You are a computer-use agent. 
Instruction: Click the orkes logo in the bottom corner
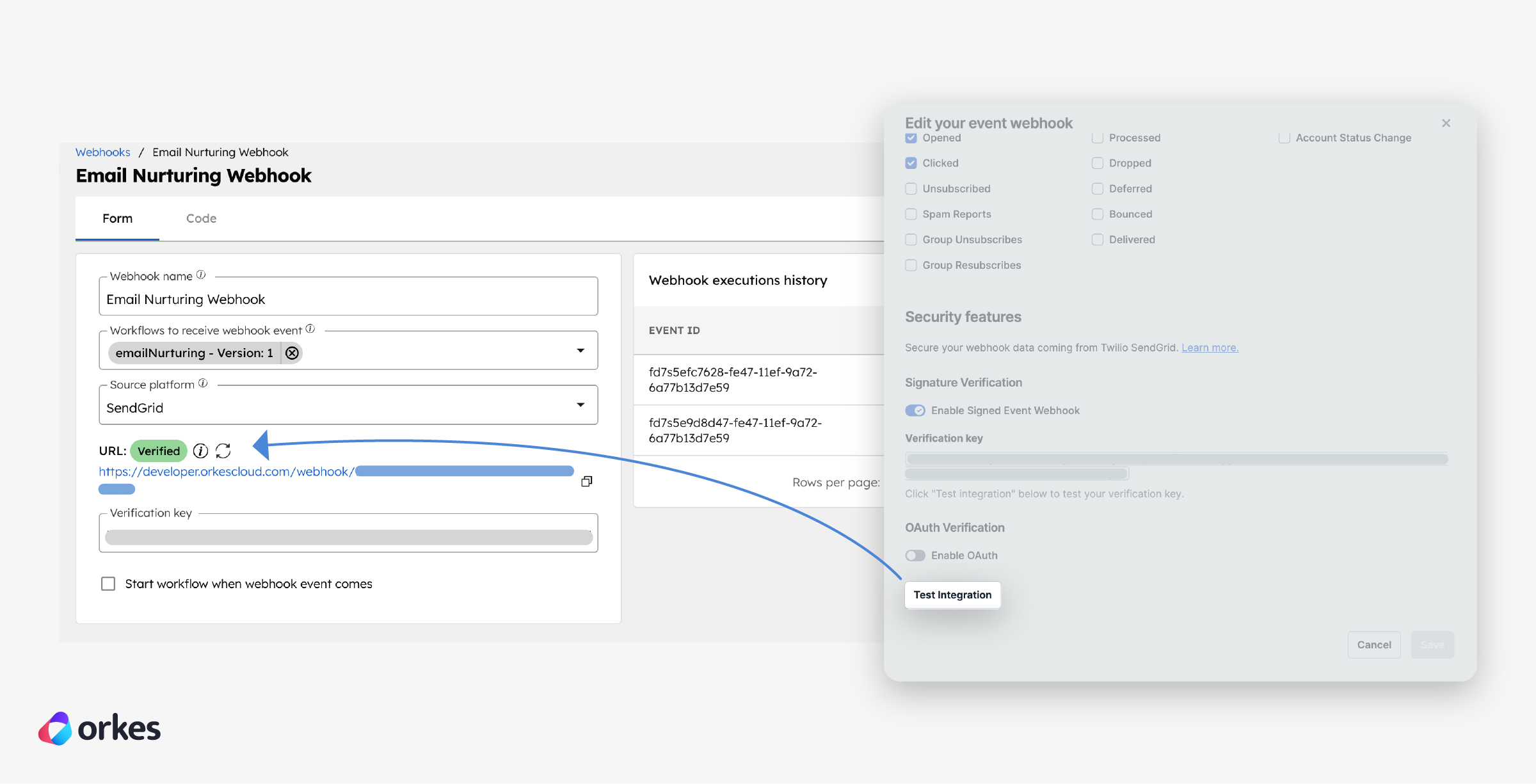[x=100, y=728]
